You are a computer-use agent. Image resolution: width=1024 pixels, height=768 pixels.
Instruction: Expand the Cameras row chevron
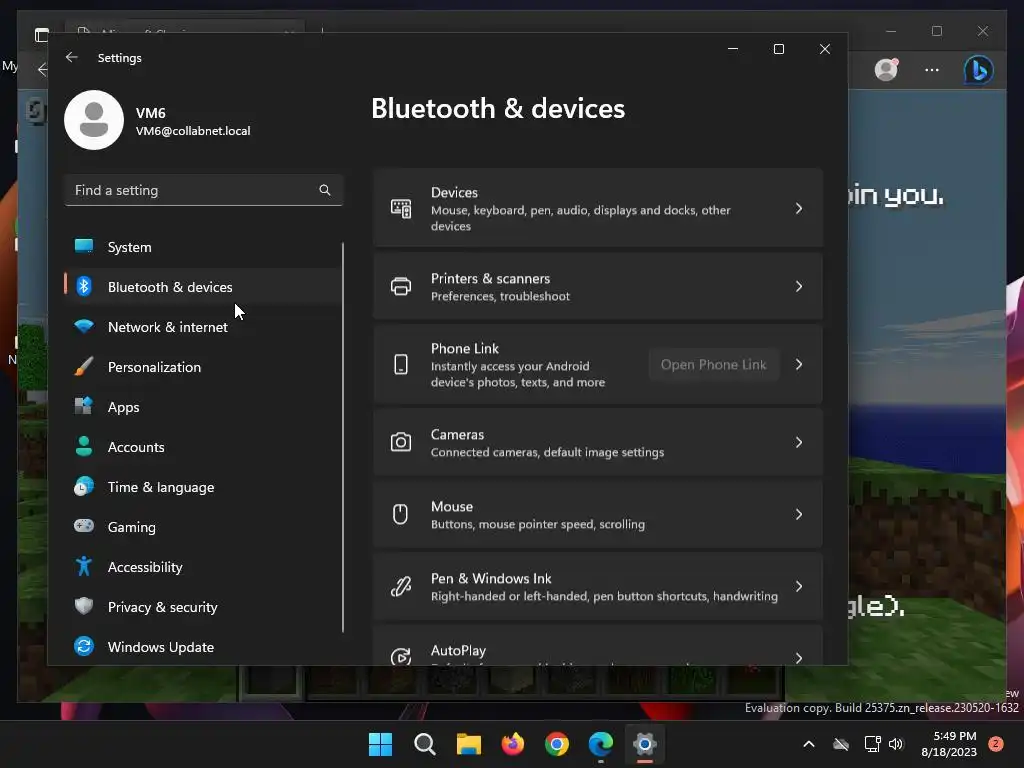pos(799,442)
